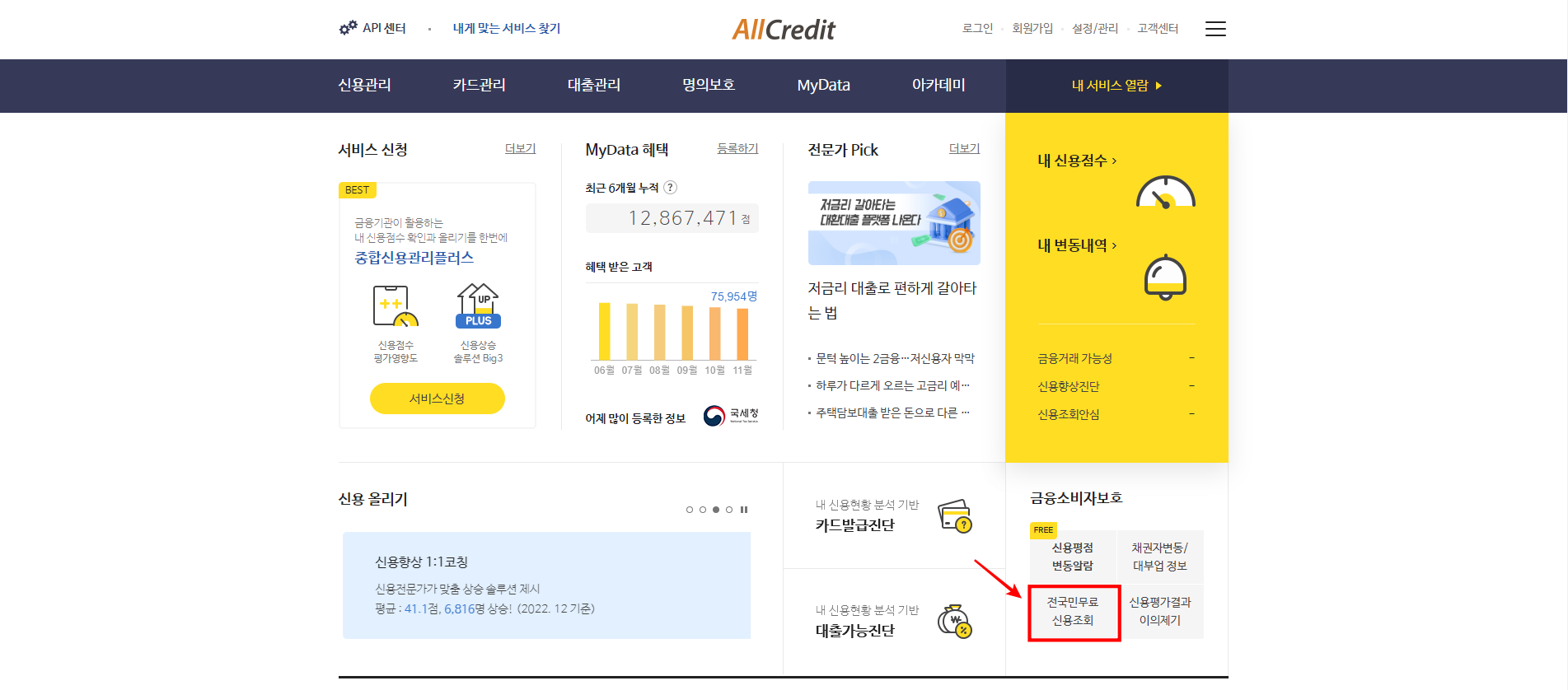Open the 명의보호 menu
Viewport: 1568px width, 690px height.
709,85
